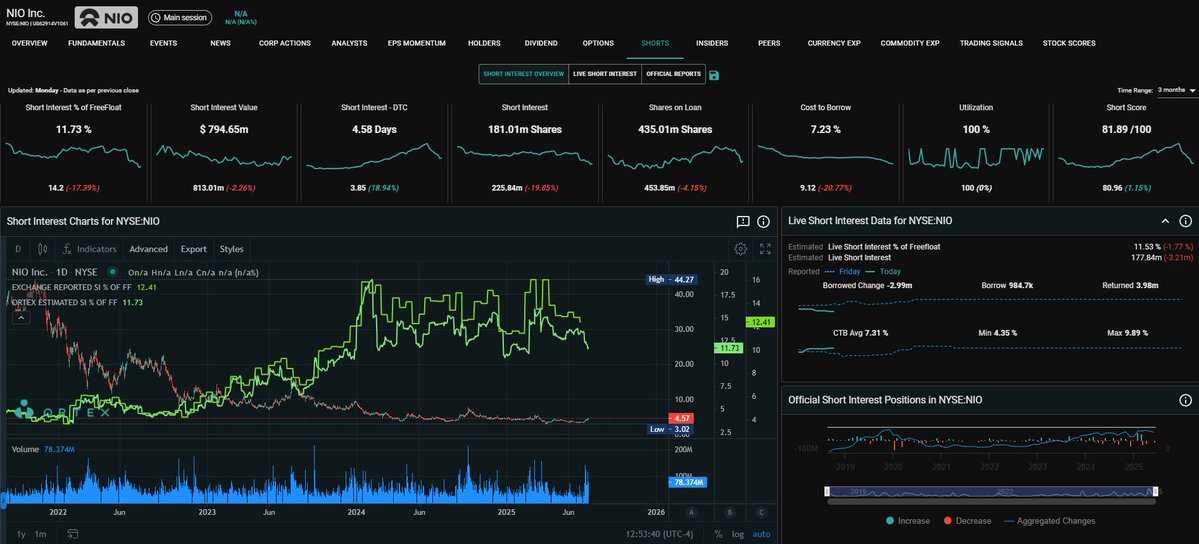This screenshot has height=544, width=1199.
Task: Go to the Events tab
Action: [x=164, y=44]
